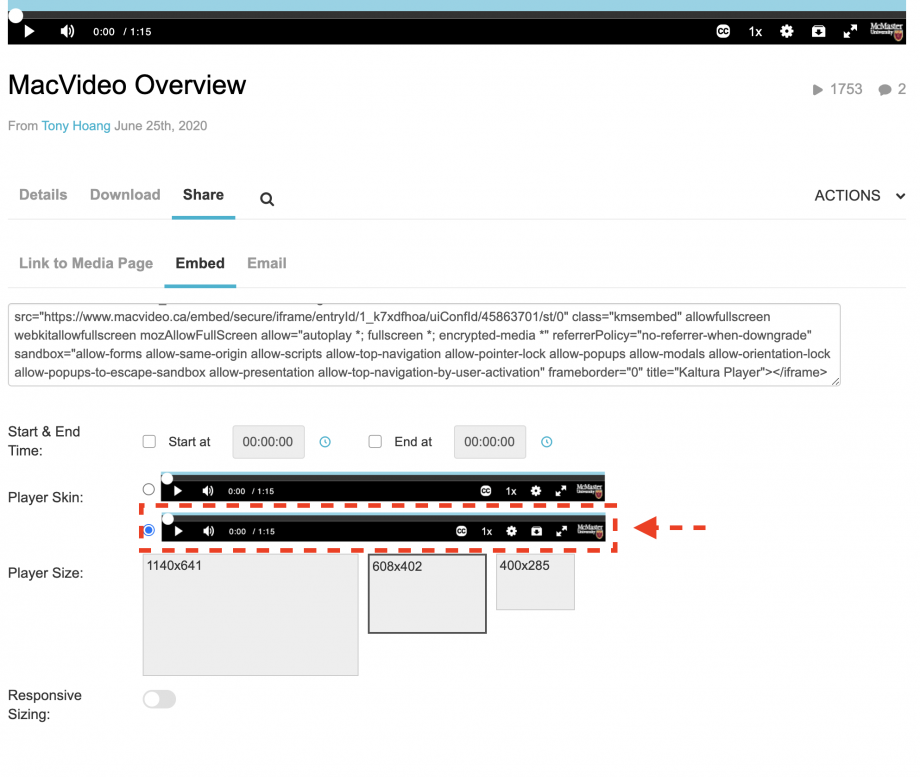Play the main video at the top

(x=29, y=31)
